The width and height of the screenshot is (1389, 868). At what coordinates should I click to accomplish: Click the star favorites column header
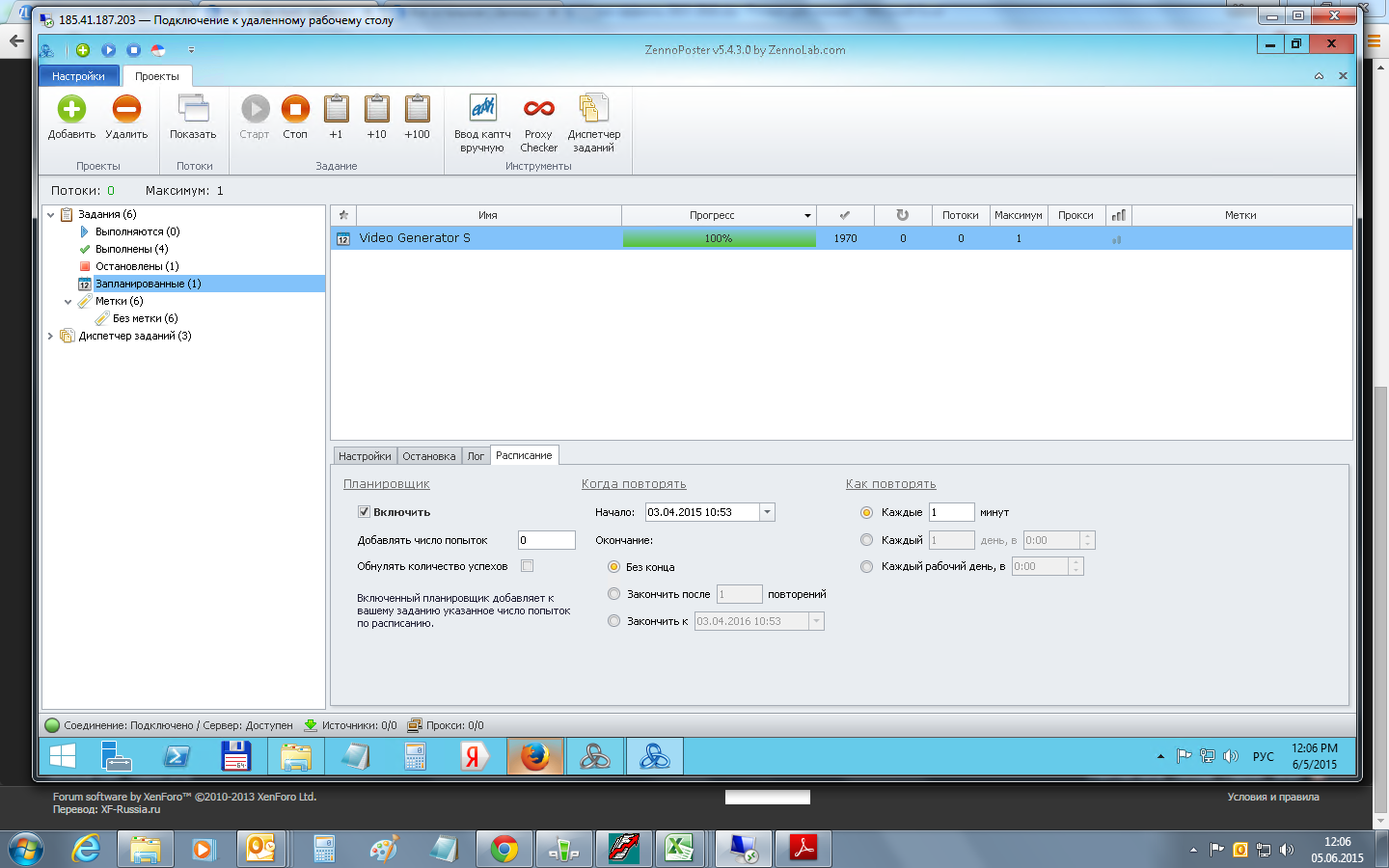[x=343, y=215]
